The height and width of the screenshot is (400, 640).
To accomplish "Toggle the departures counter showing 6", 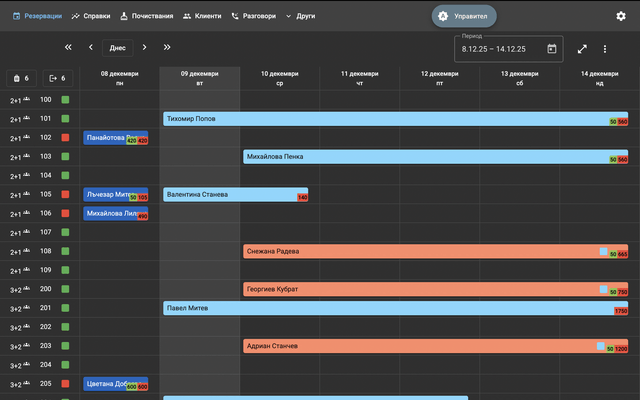I will [x=57, y=78].
